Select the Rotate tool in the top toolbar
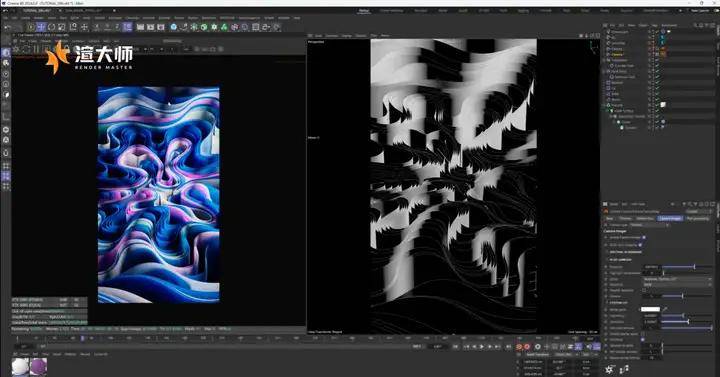 click(51, 27)
